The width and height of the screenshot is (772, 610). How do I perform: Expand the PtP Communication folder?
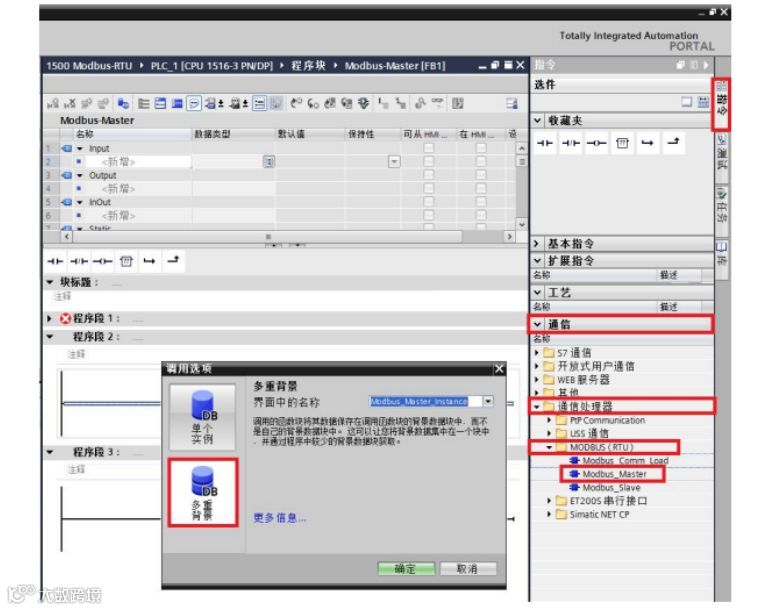(x=549, y=420)
